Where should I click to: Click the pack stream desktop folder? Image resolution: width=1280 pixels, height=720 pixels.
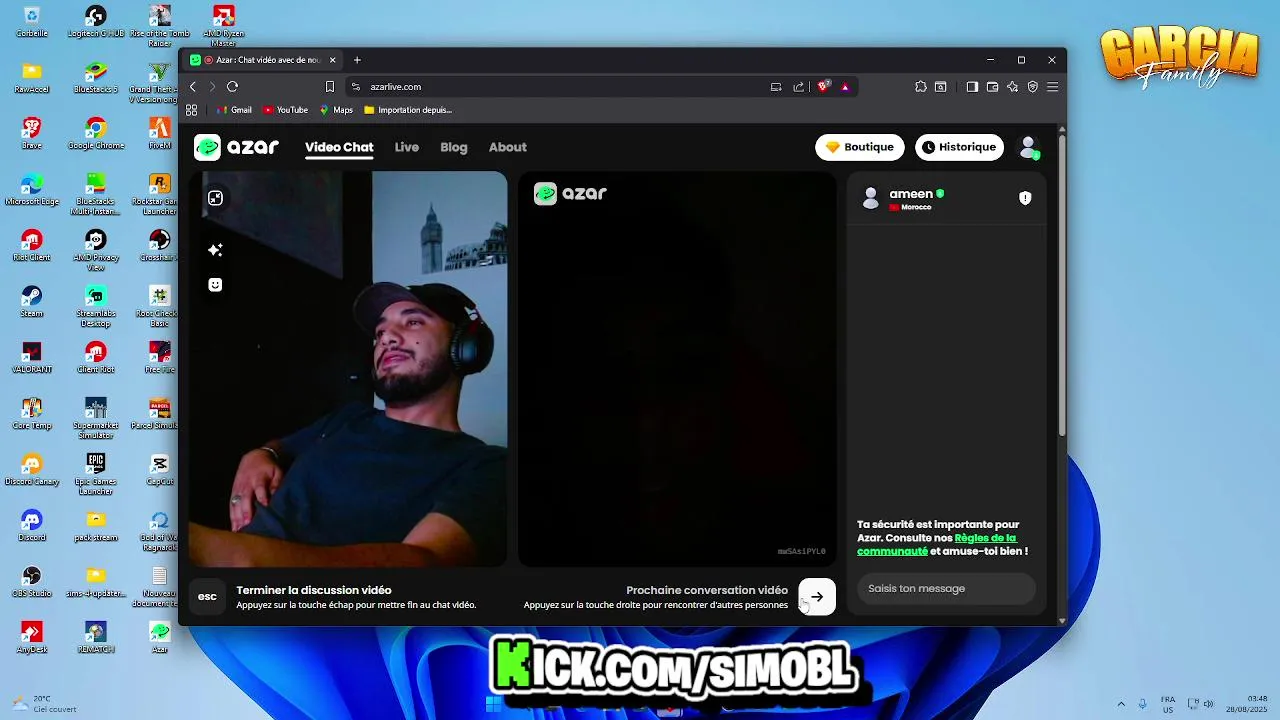pyautogui.click(x=96, y=526)
